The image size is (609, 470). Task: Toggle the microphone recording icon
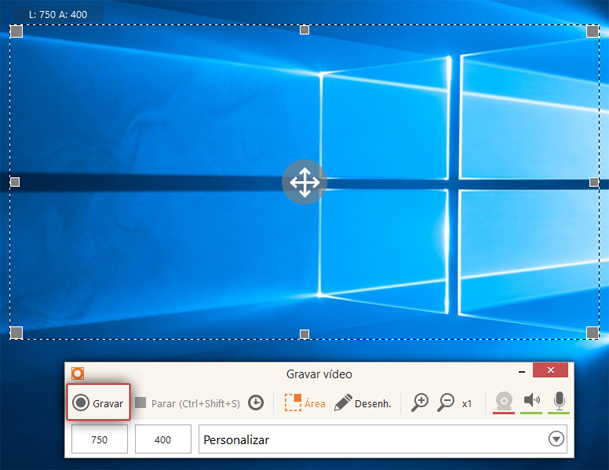coord(559,402)
